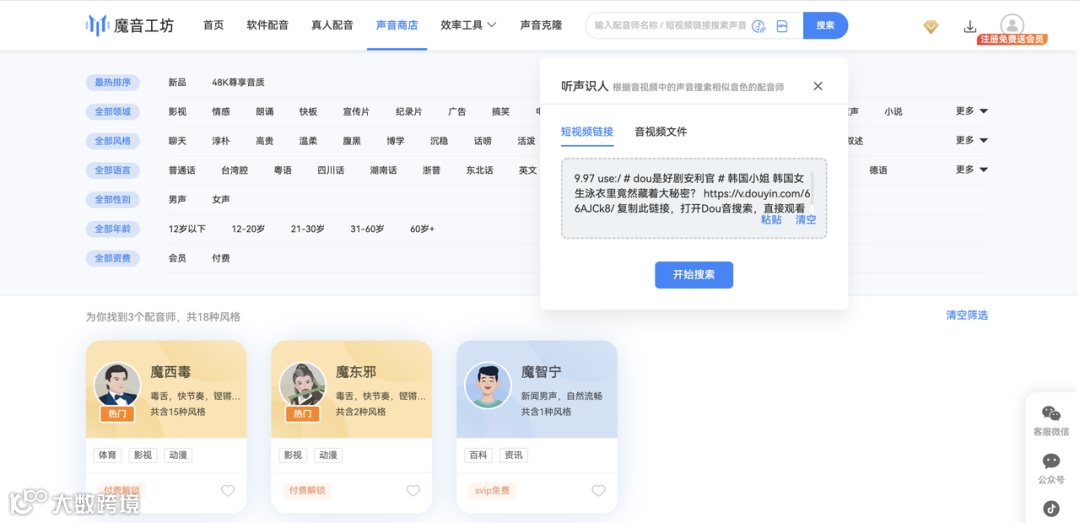Screen dimensions: 1080x523
Task: Open 真人配音 in navigation
Action: [332, 25]
